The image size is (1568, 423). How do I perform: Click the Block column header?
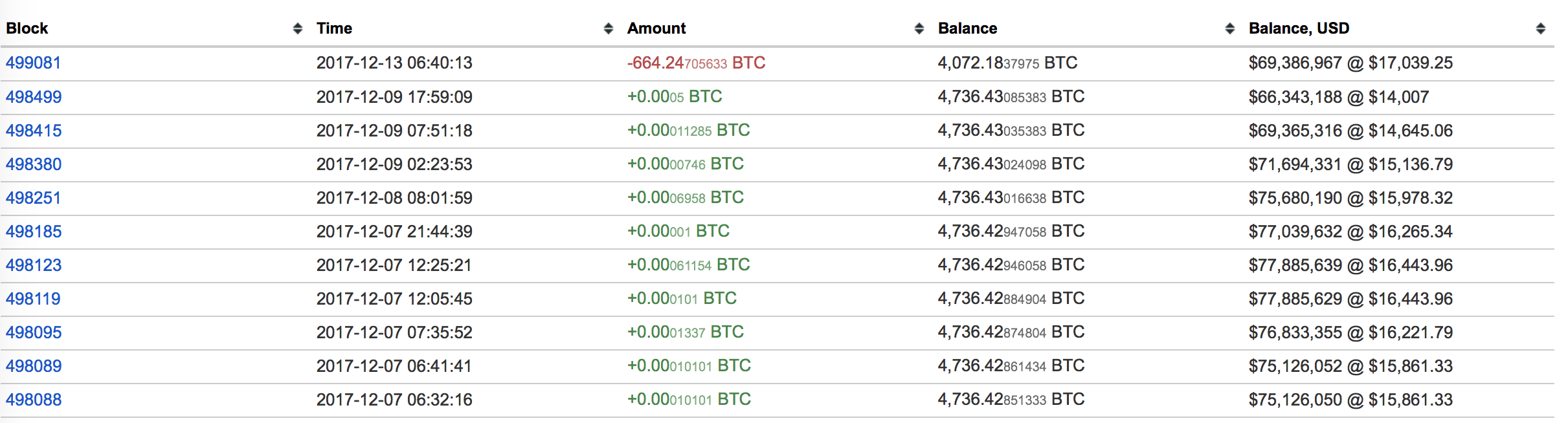27,28
